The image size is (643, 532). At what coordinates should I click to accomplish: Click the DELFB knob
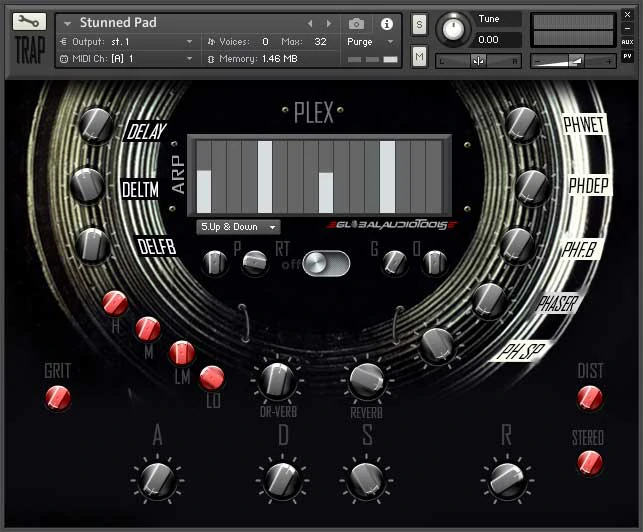(93, 245)
